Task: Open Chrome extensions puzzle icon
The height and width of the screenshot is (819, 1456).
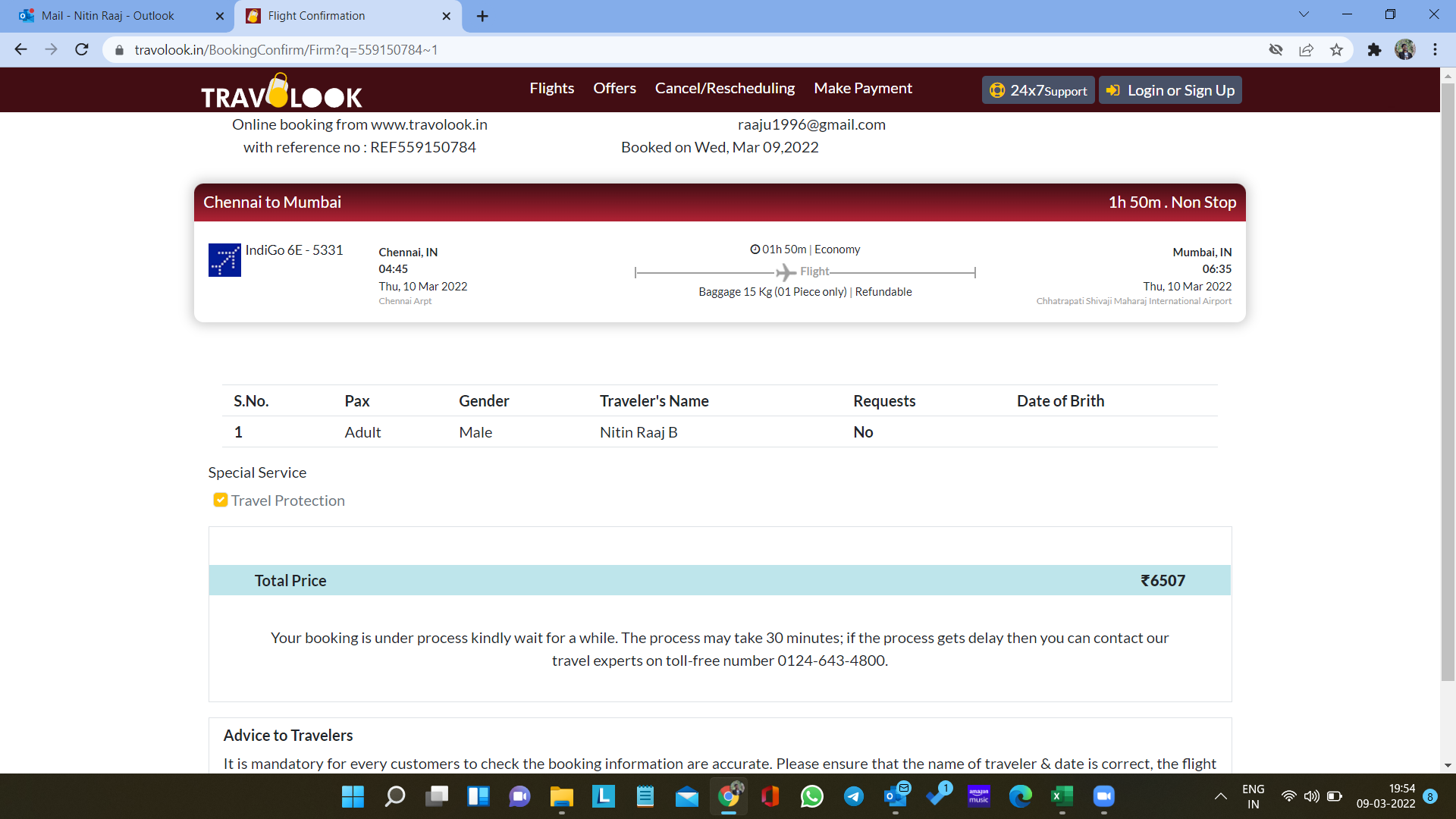Action: (1374, 50)
